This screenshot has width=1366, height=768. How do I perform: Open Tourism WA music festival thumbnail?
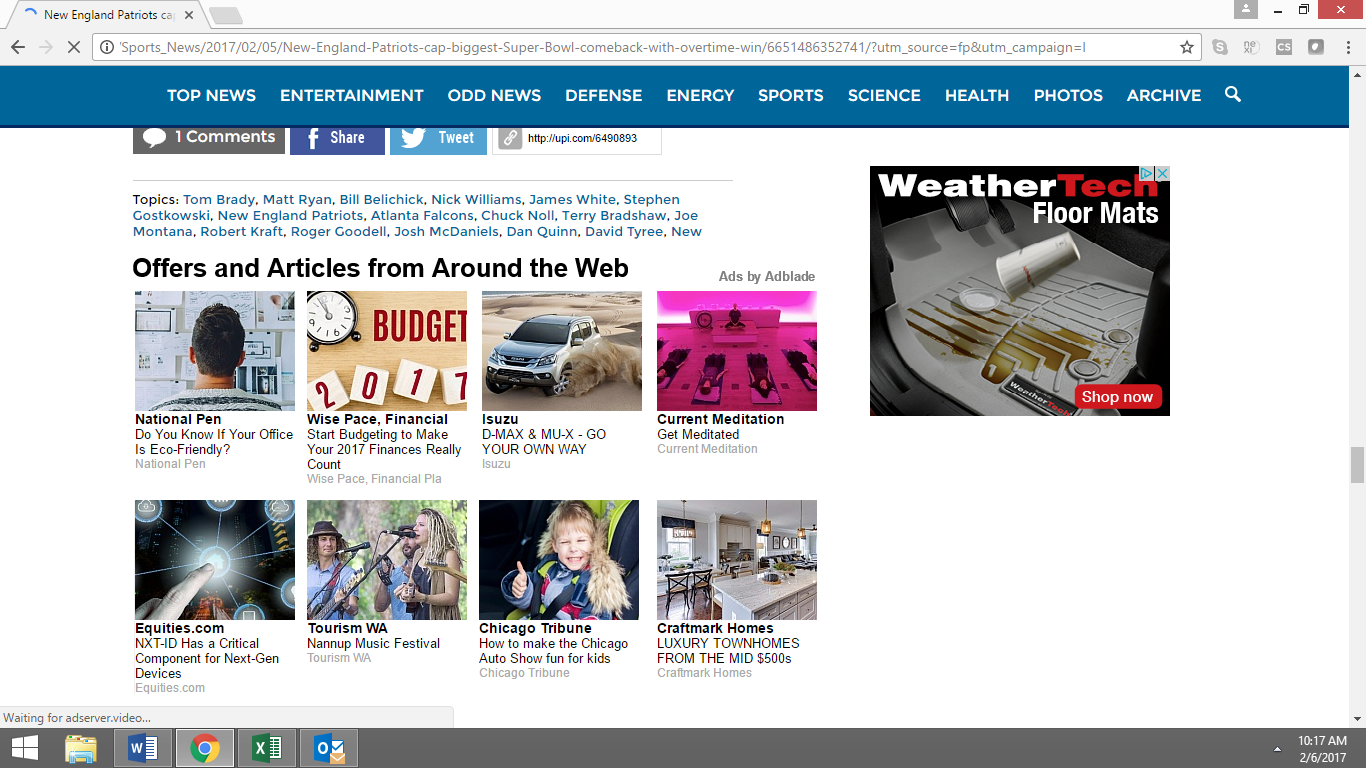(387, 560)
